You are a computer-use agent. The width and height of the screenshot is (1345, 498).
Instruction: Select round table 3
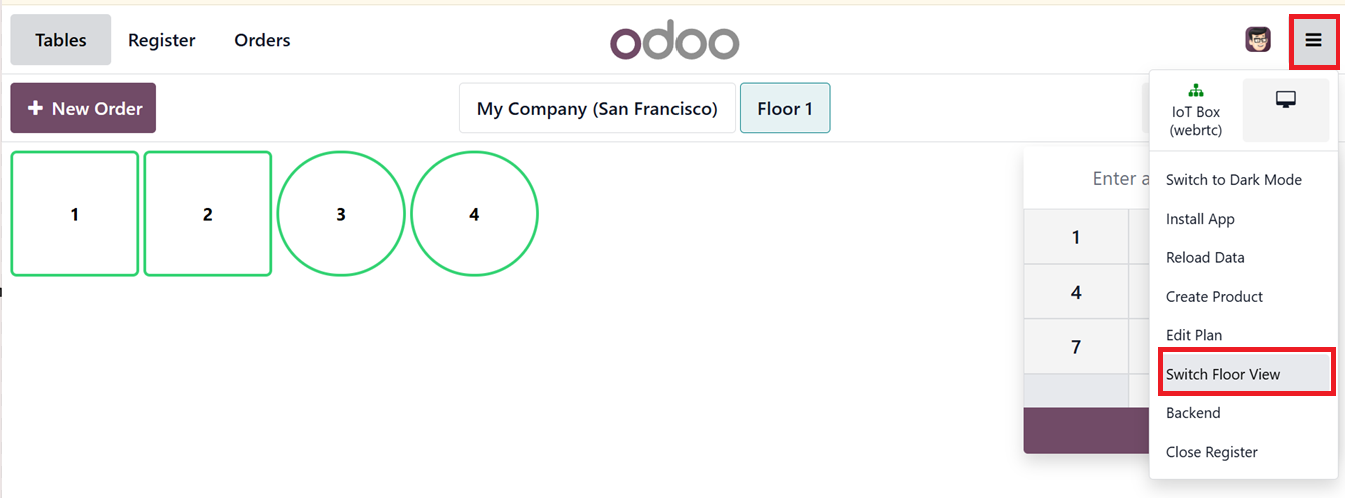coord(341,214)
